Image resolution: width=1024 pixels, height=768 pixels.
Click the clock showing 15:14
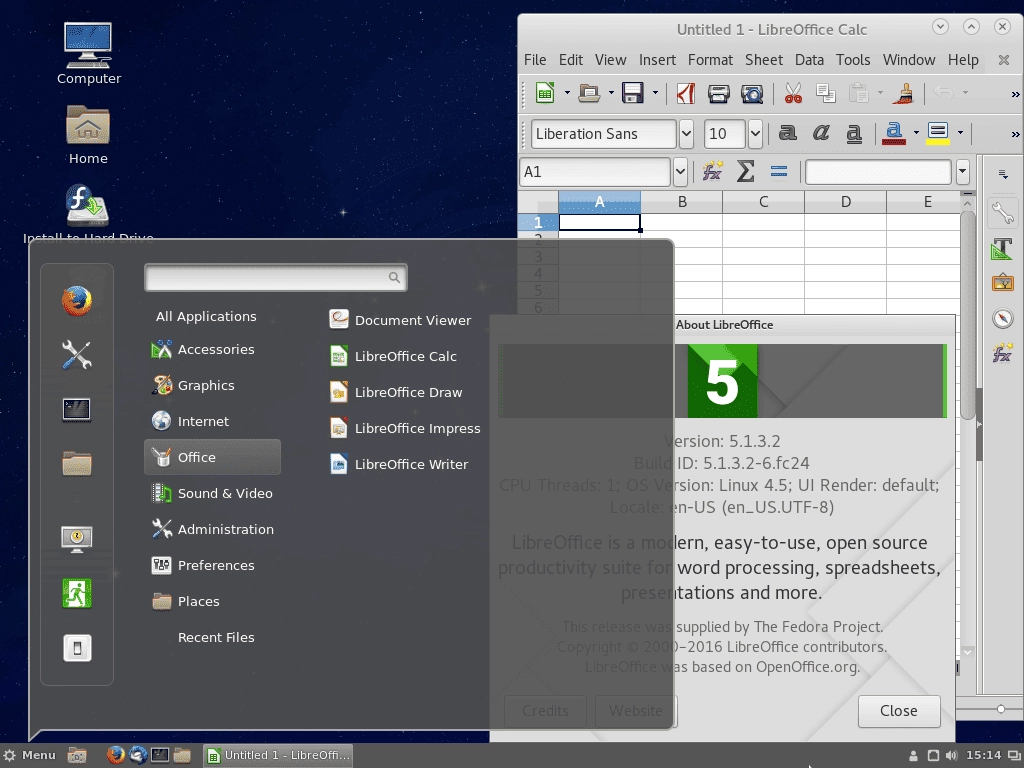[984, 756]
